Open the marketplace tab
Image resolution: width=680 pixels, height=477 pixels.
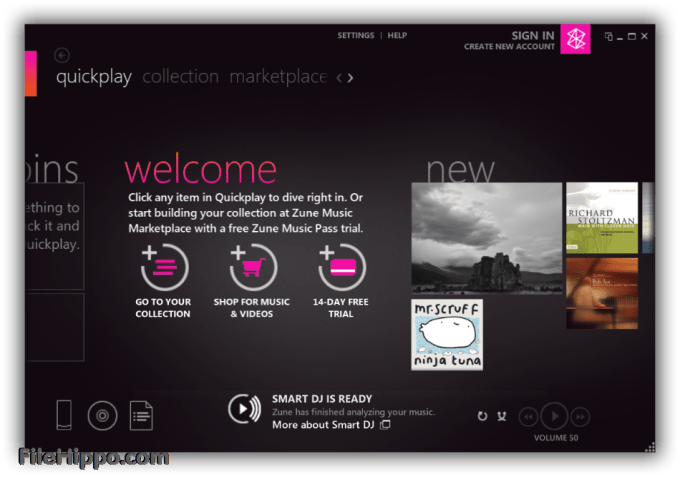[278, 77]
